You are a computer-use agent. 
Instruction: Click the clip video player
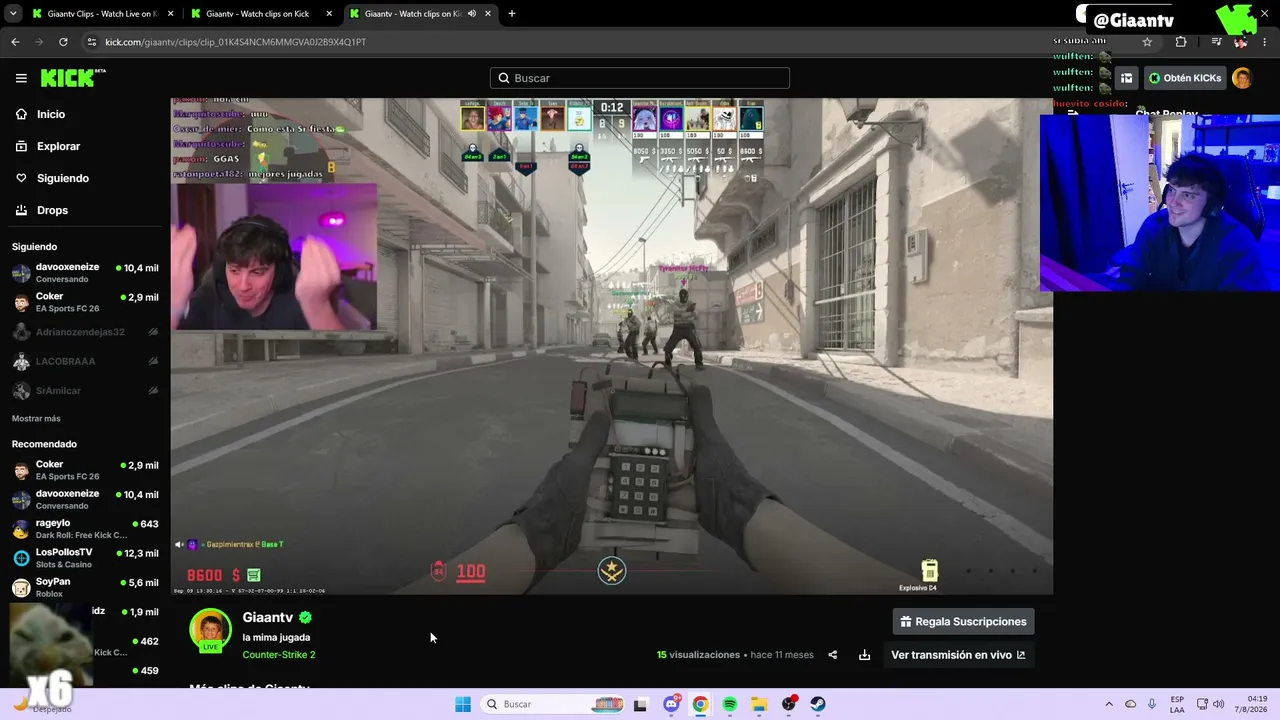pos(611,346)
